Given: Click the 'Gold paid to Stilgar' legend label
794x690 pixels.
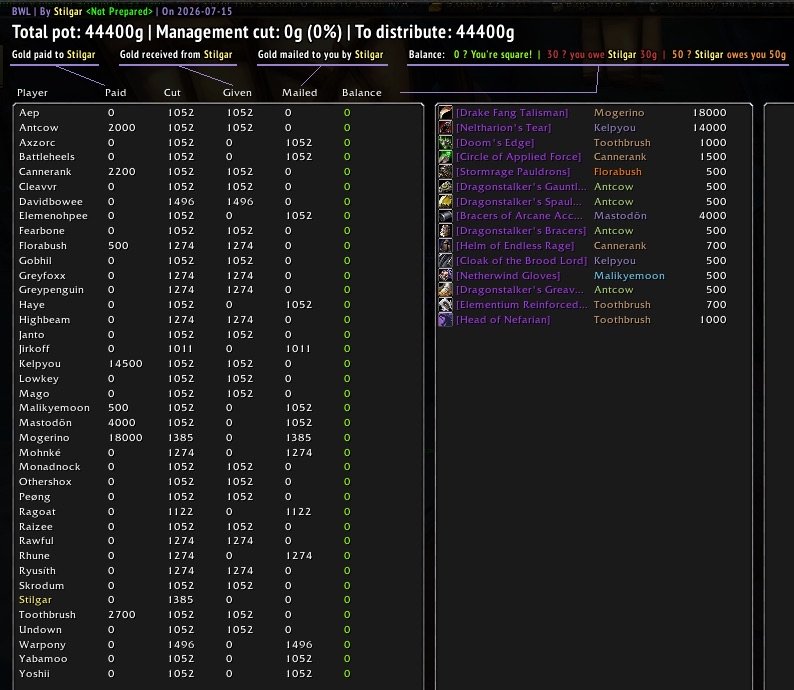Looking at the screenshot, I should click(x=54, y=54).
